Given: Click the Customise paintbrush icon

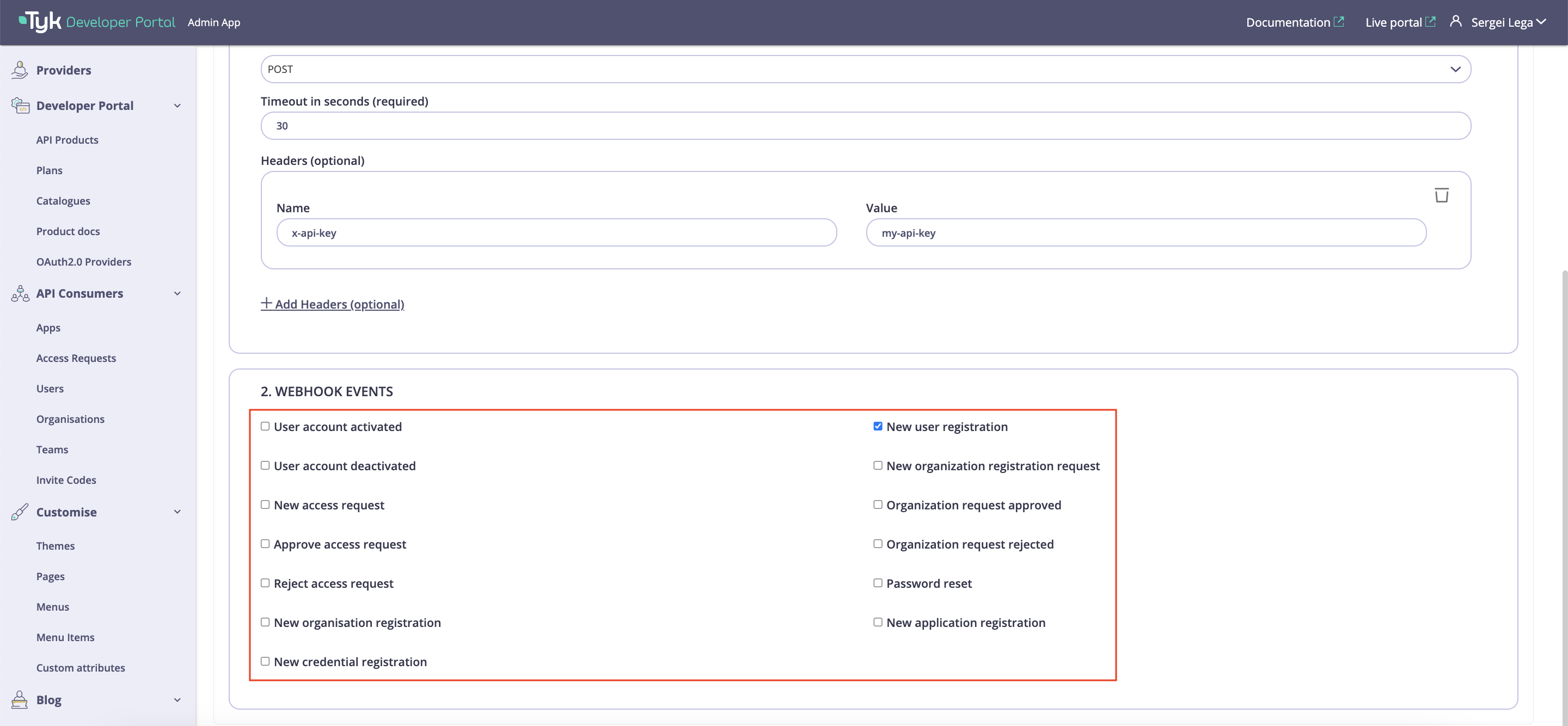Looking at the screenshot, I should coord(20,511).
